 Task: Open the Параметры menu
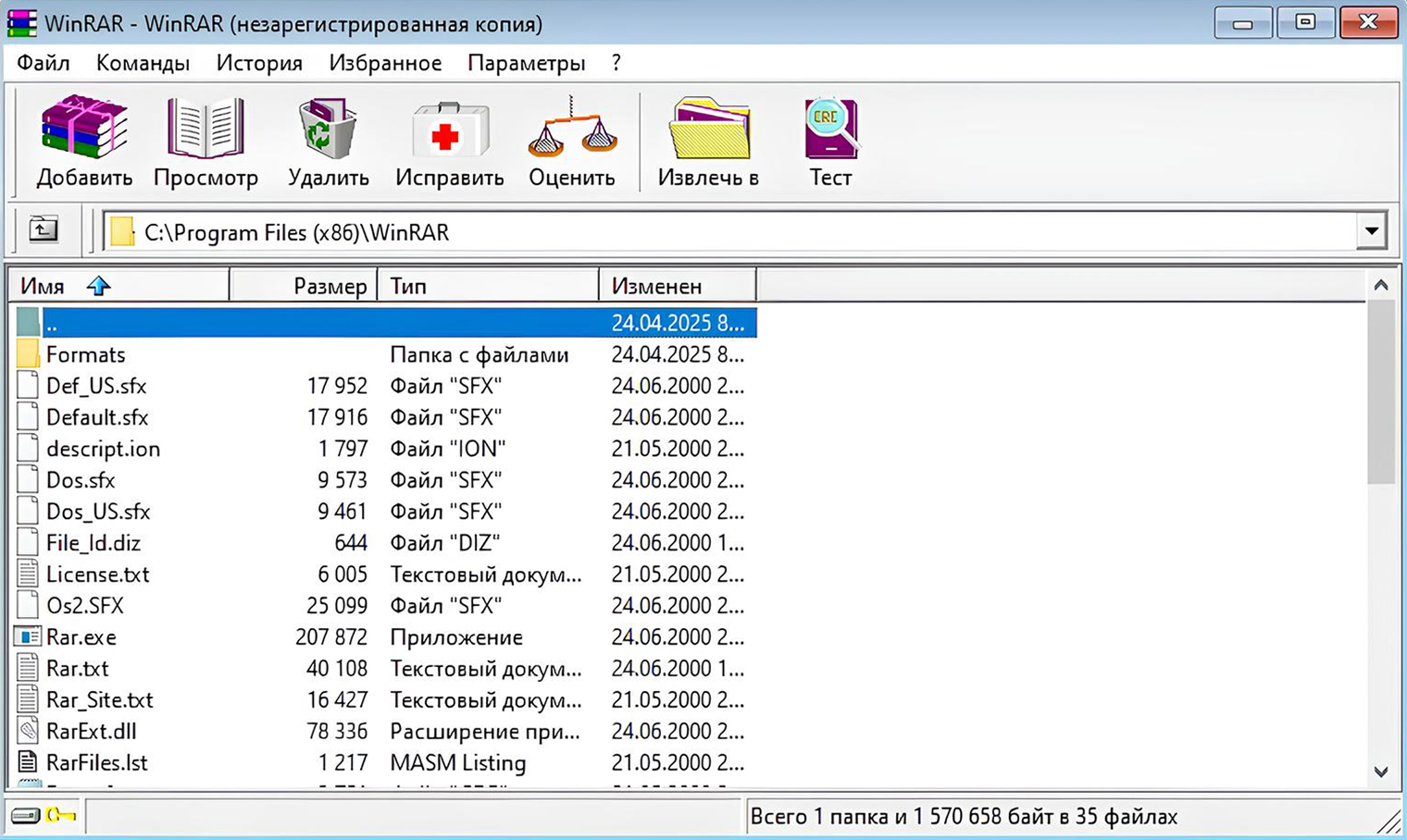point(526,63)
